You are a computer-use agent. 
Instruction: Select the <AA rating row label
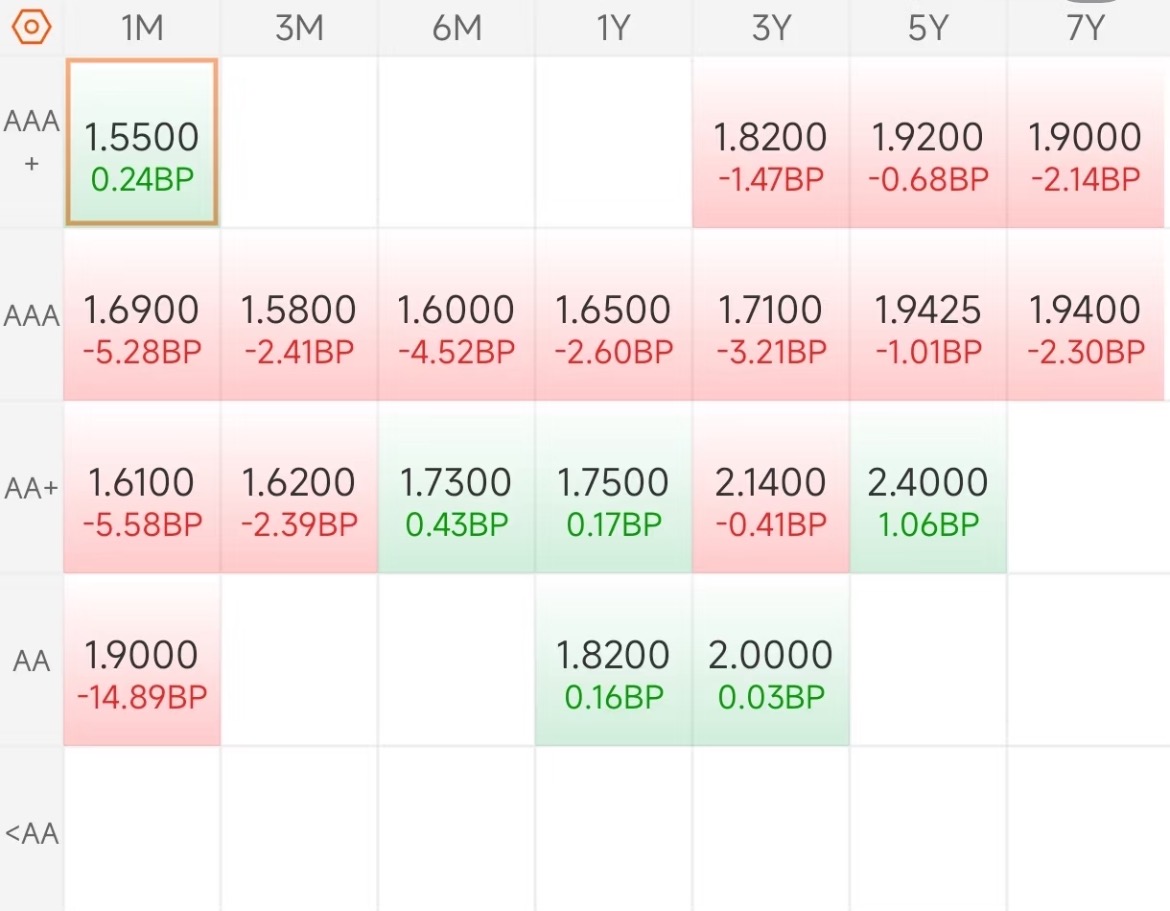(x=31, y=833)
